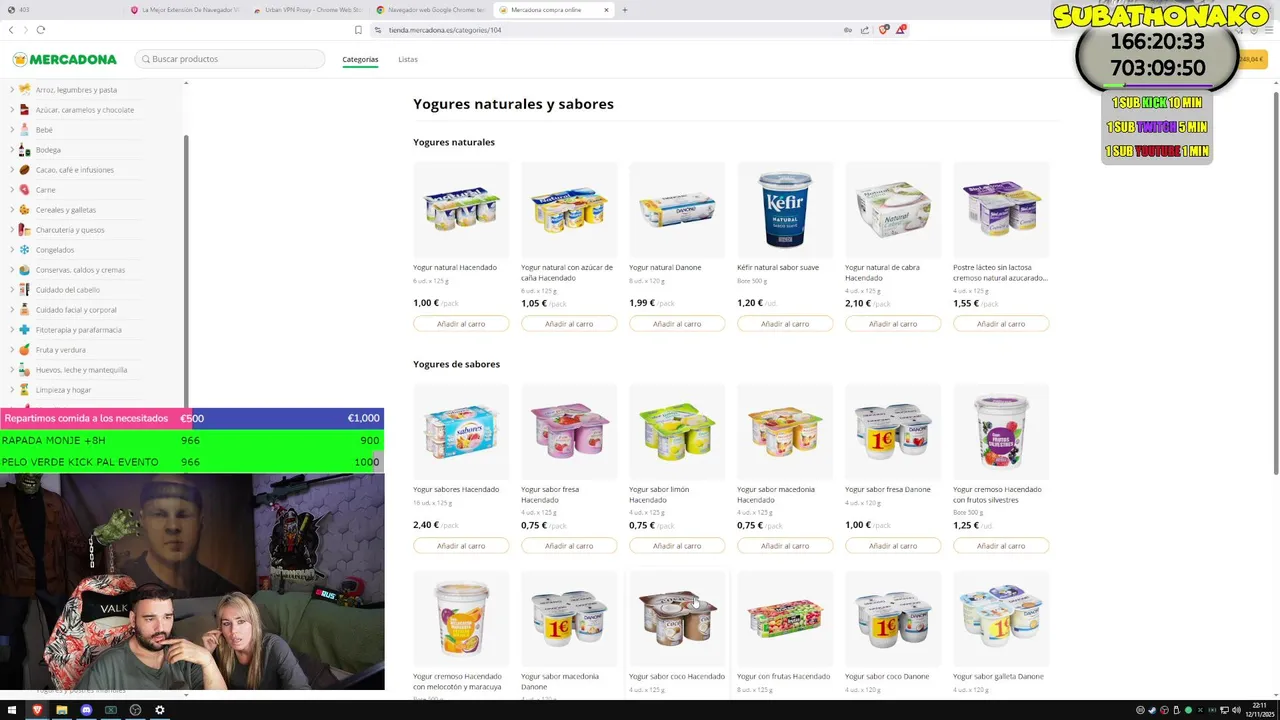Click the Bodega wine bottle icon

tap(24, 150)
